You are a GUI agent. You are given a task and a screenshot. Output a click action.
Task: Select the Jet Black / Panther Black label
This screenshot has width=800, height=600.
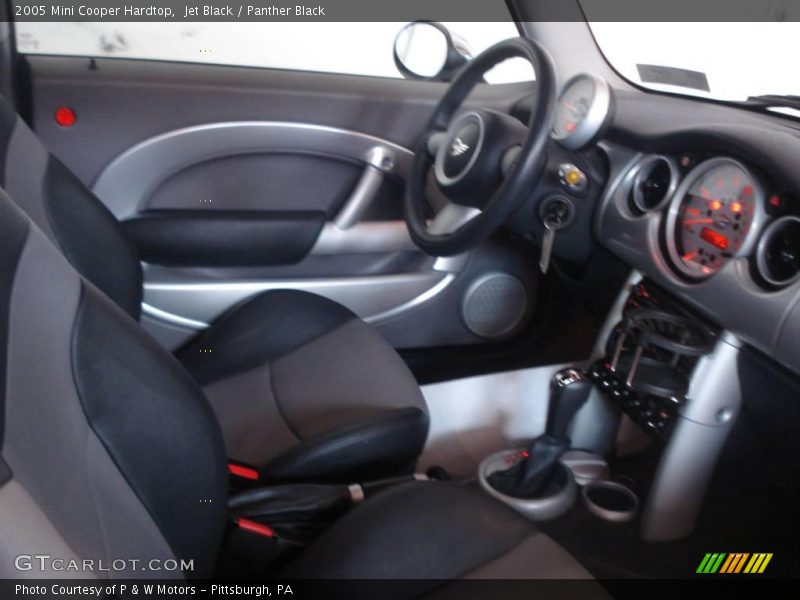pos(255,10)
